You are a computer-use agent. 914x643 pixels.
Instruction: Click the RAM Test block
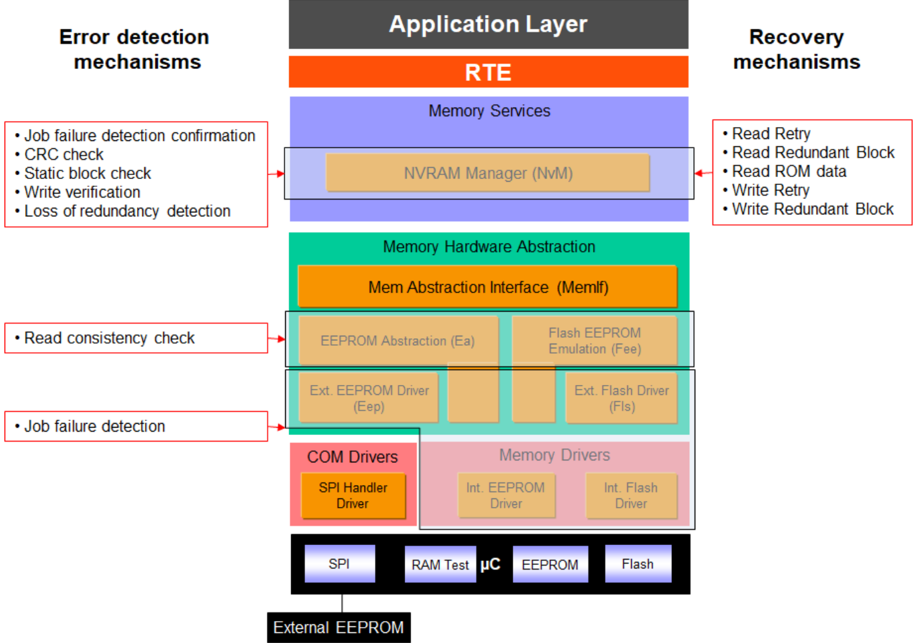(440, 564)
